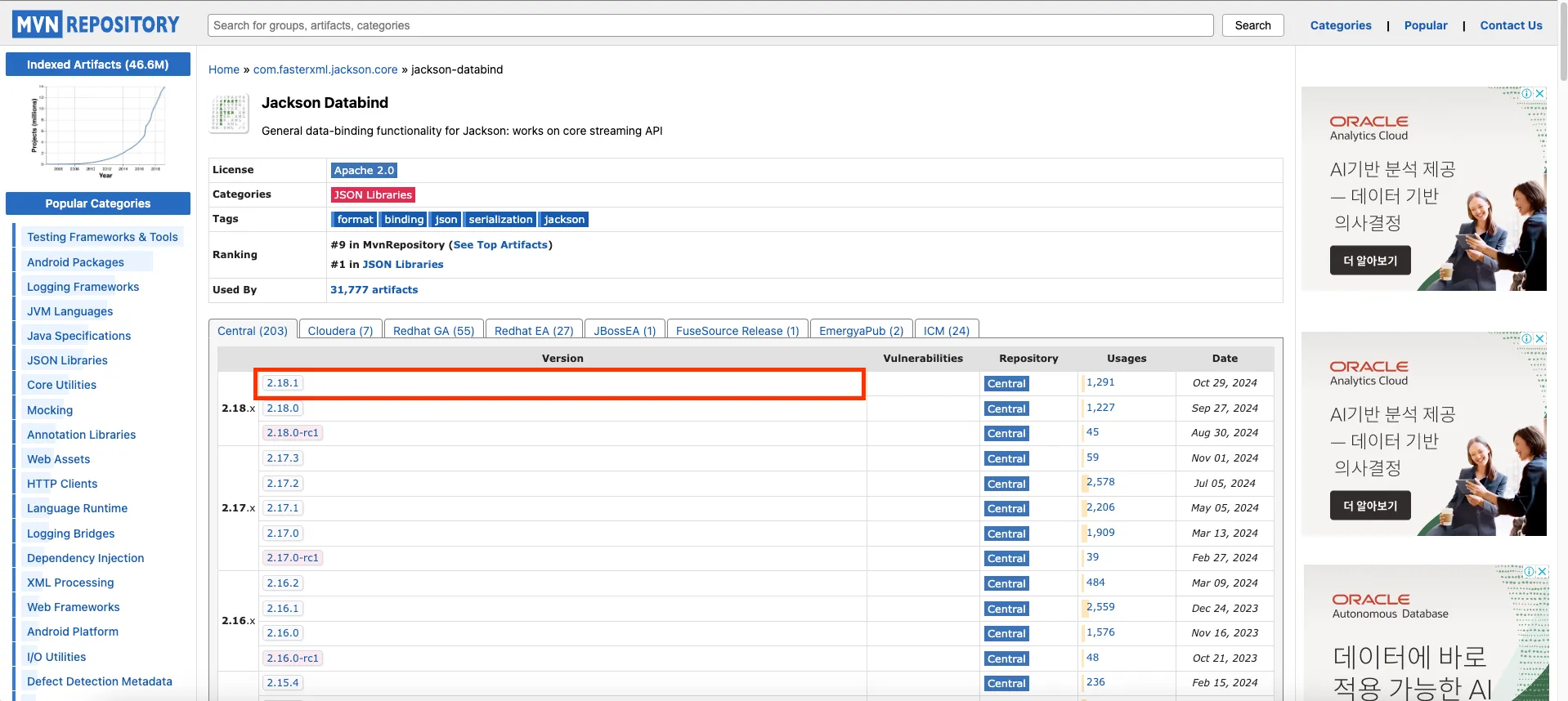Open 1,291 usages link for 2.18.1
This screenshot has height=701, width=1568.
[1100, 382]
